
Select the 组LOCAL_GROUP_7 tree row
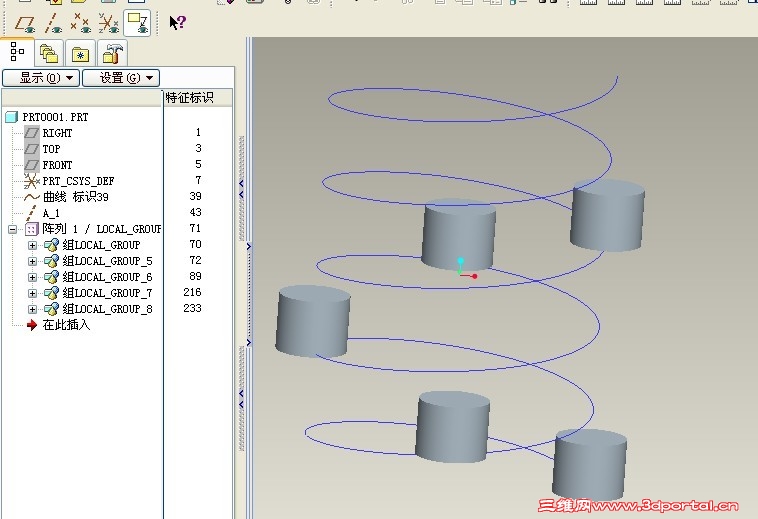[x=107, y=293]
